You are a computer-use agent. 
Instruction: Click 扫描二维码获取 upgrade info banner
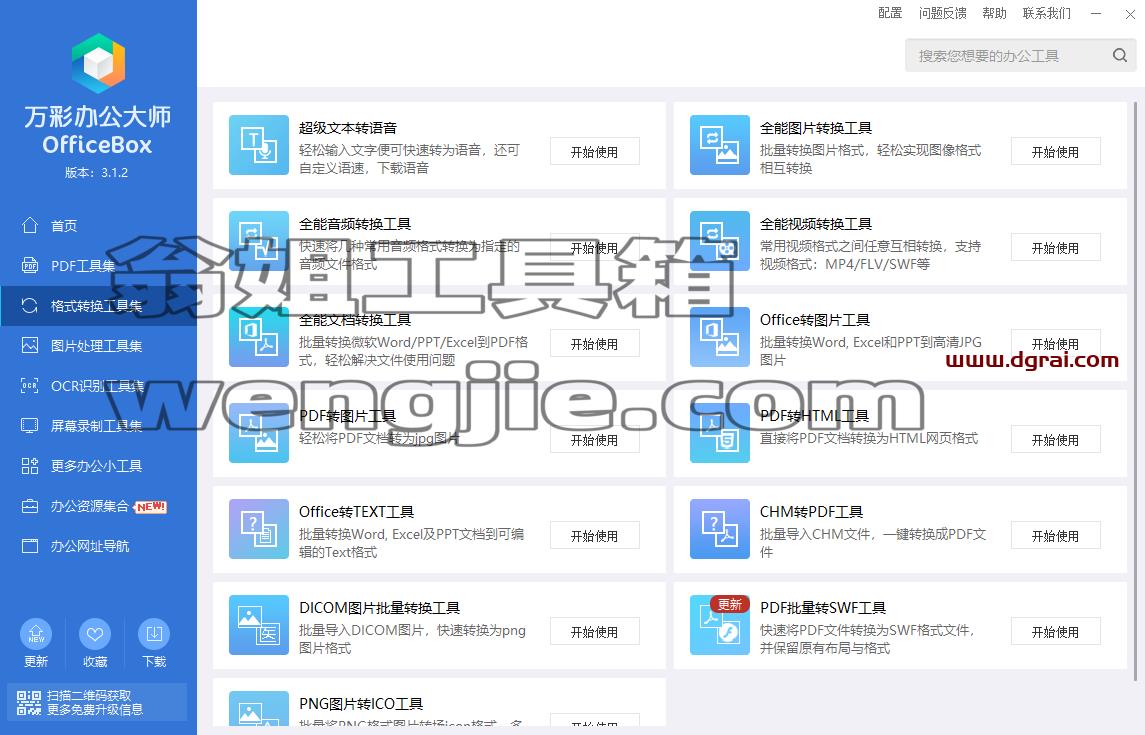pos(96,702)
